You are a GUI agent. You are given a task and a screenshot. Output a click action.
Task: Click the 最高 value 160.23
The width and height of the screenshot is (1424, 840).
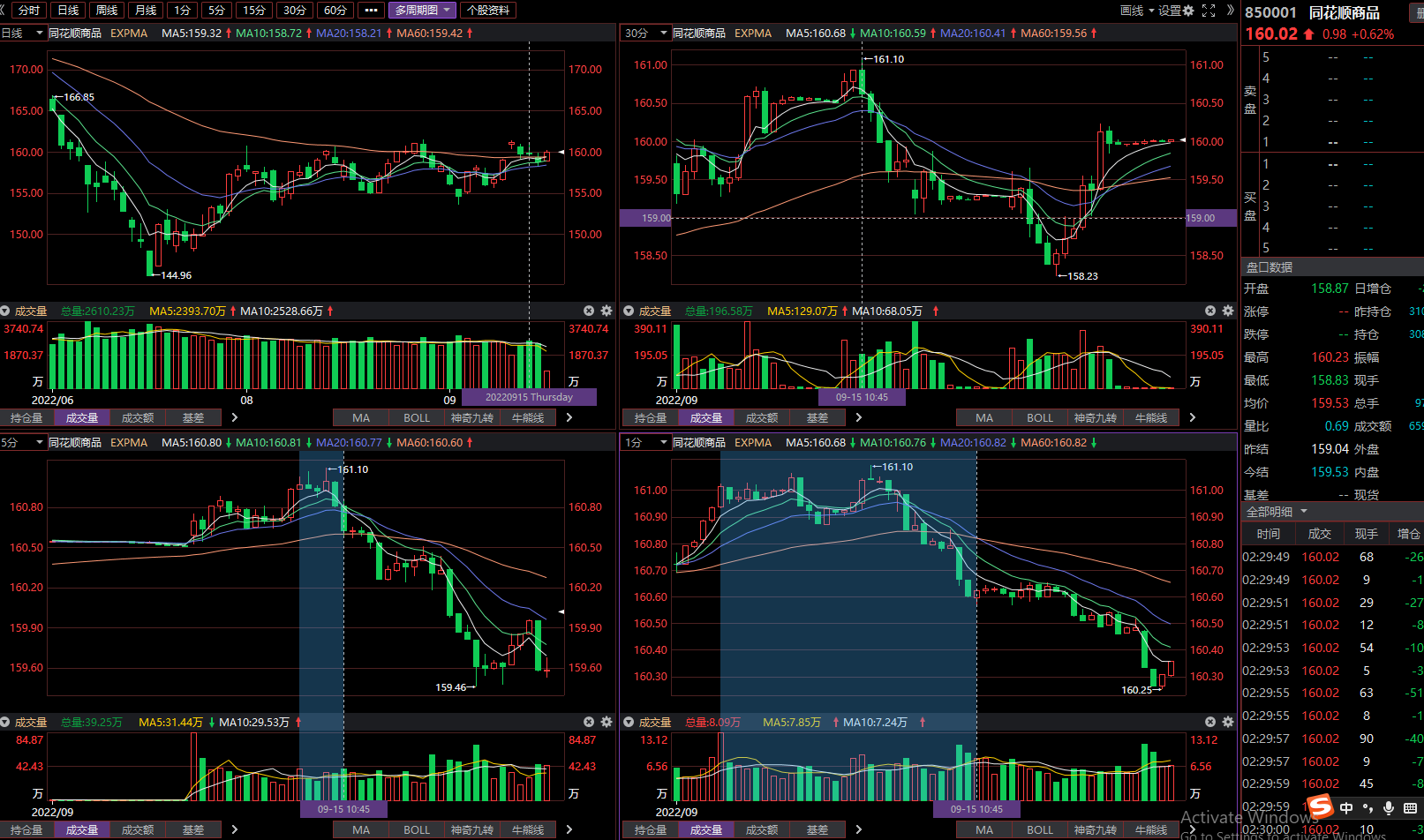[1330, 357]
